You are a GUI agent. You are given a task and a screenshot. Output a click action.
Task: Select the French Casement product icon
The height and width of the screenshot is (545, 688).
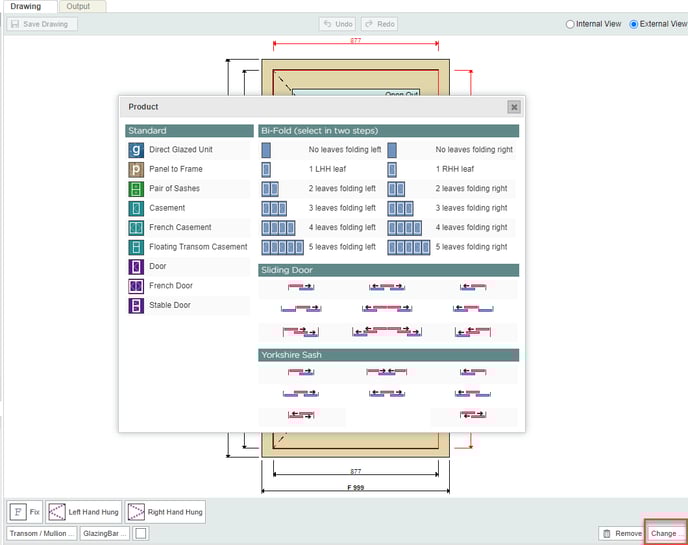pyautogui.click(x=136, y=227)
